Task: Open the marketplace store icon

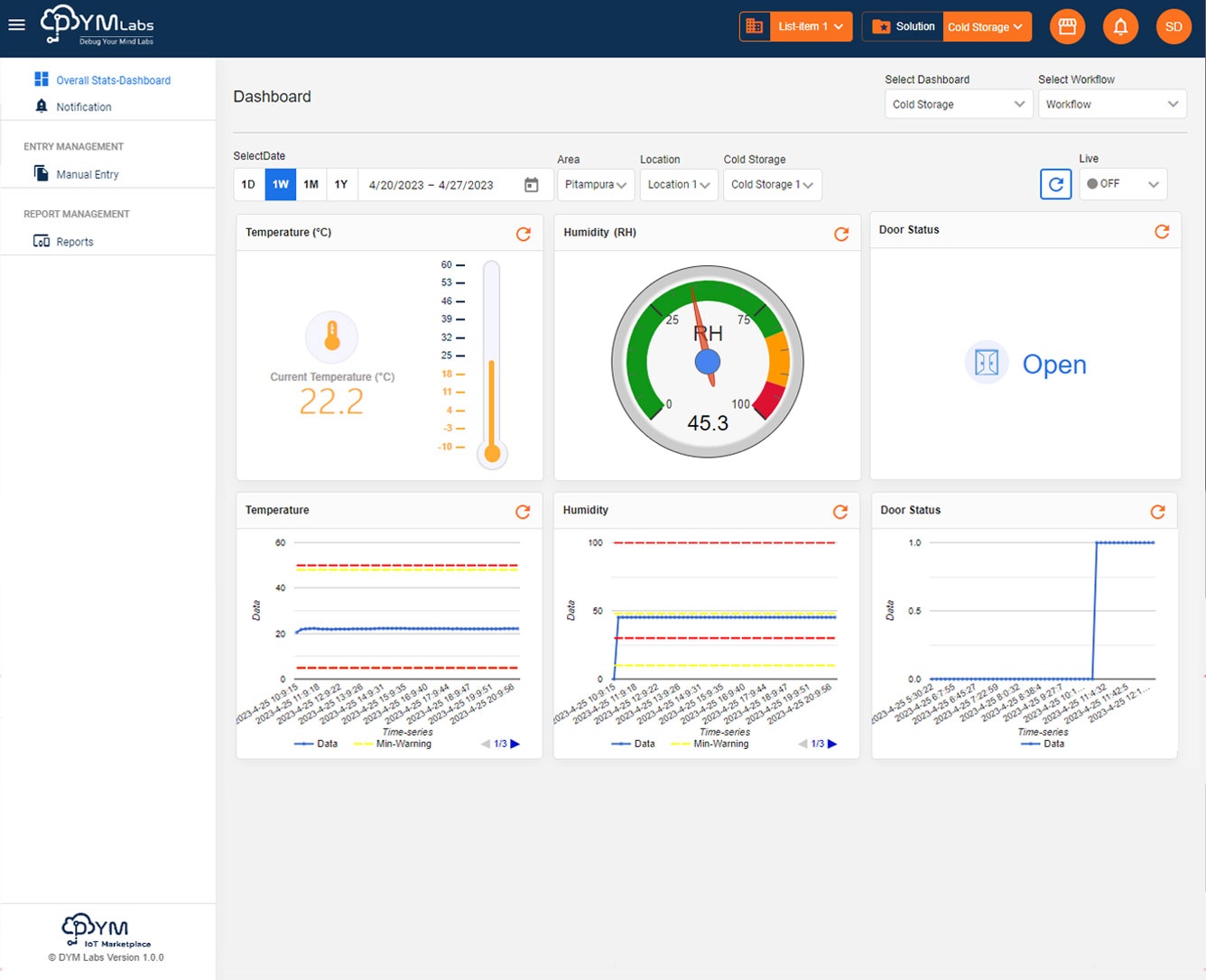Action: pos(1067,27)
